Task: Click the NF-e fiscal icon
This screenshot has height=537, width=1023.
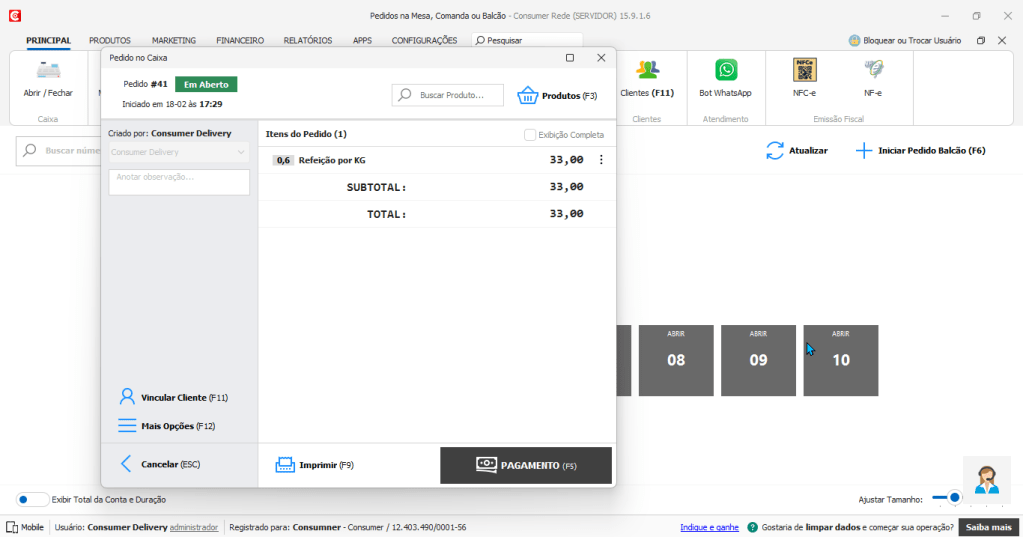Action: (873, 71)
